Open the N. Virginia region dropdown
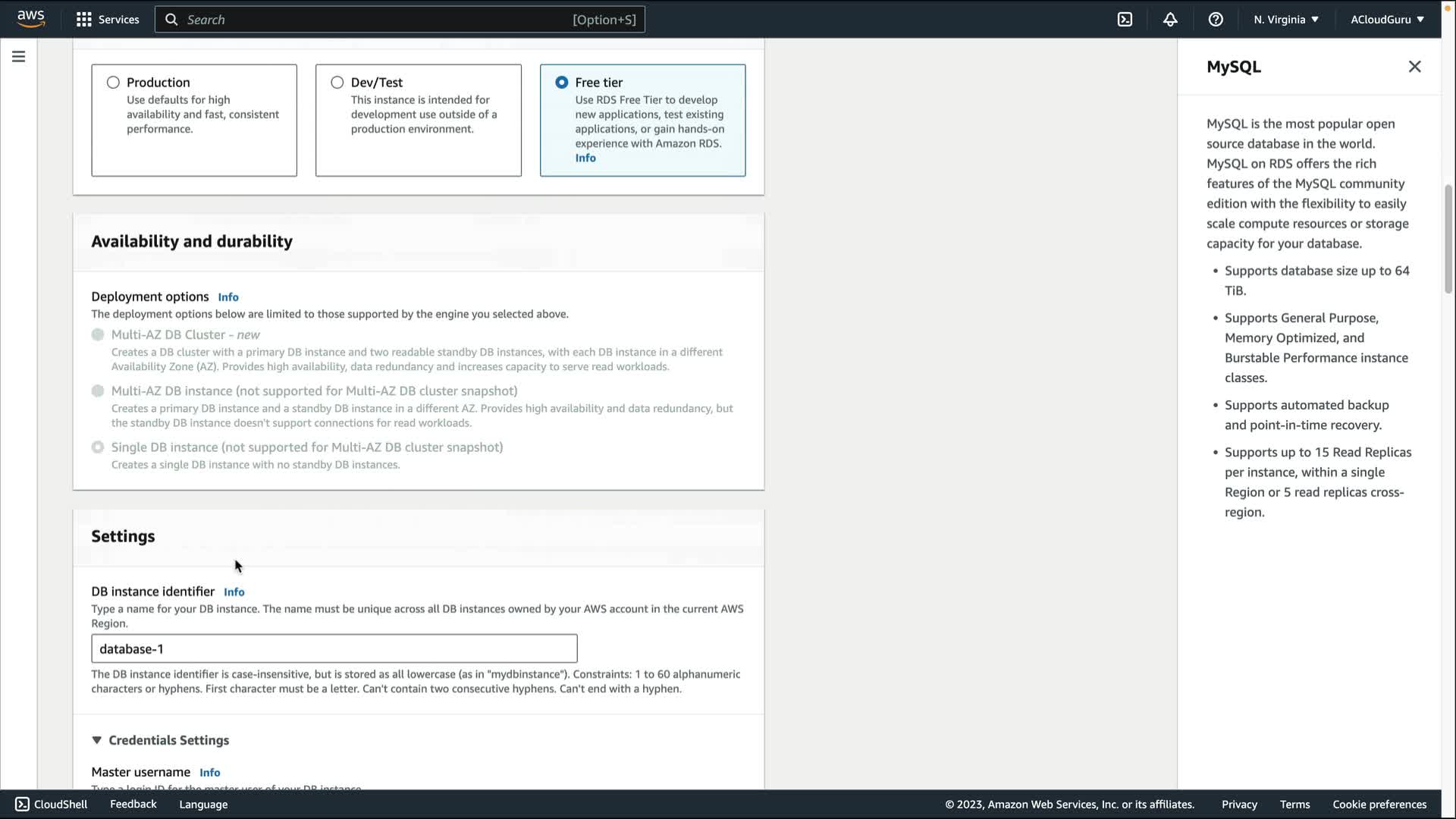Viewport: 1456px width, 819px height. point(1285,20)
